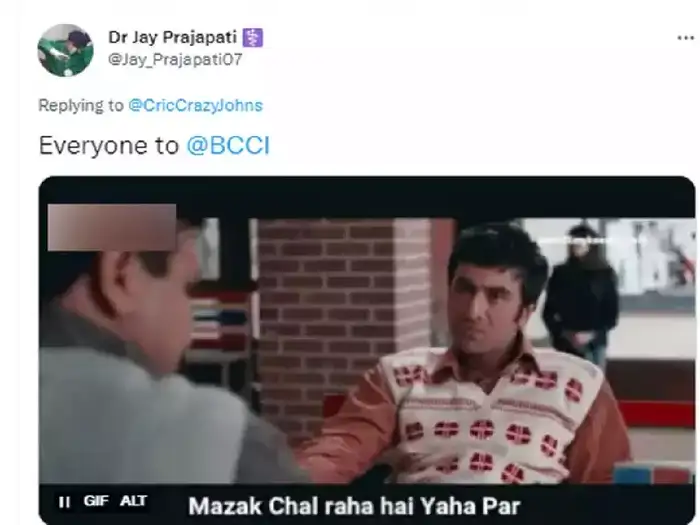Click the Dr Jay Prajapati display name
This screenshot has width=700, height=525.
tap(172, 37)
